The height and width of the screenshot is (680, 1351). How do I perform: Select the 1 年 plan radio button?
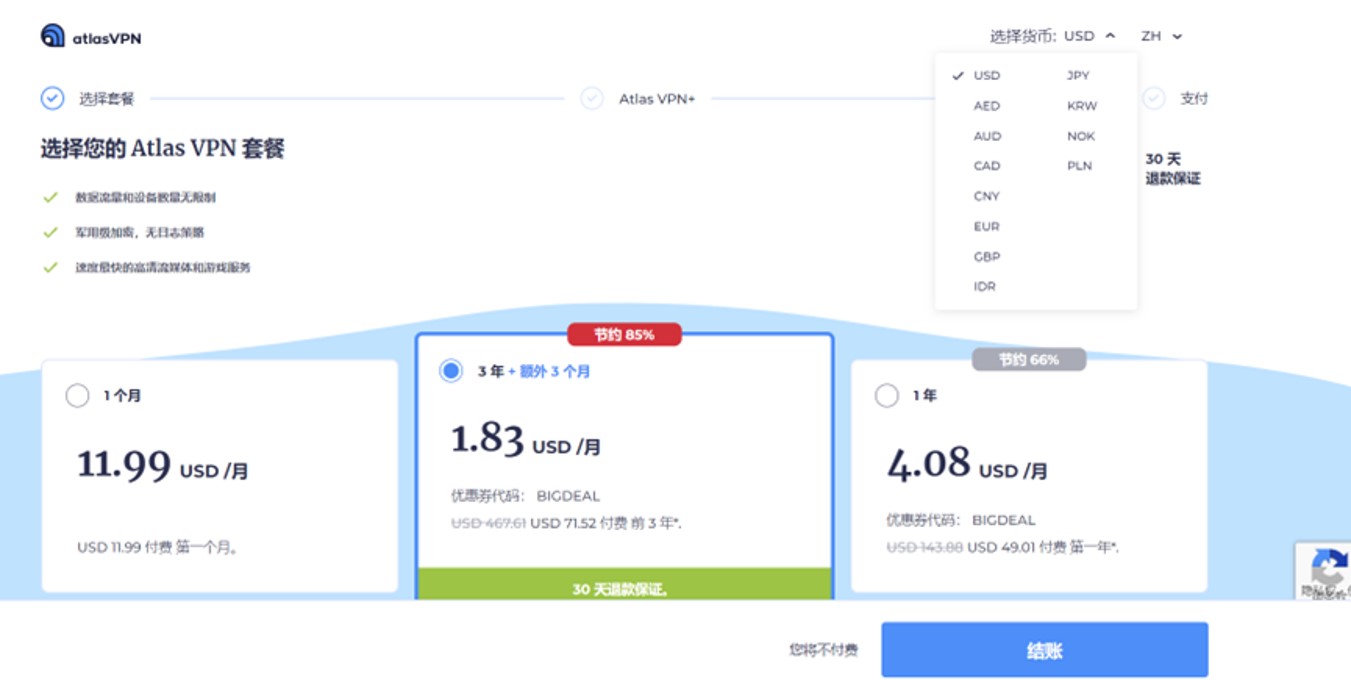886,395
